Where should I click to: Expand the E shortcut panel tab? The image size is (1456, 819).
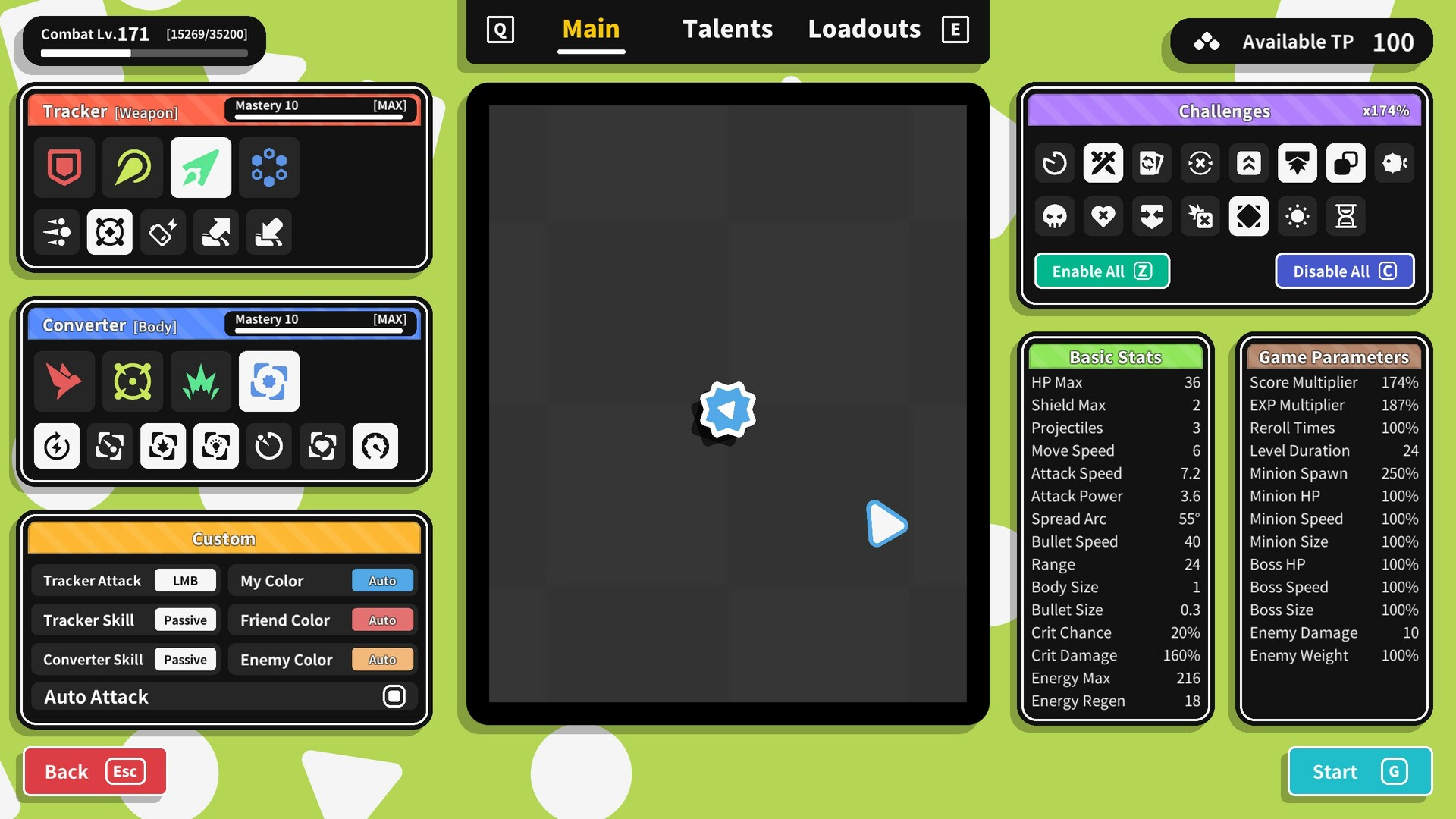pos(955,27)
